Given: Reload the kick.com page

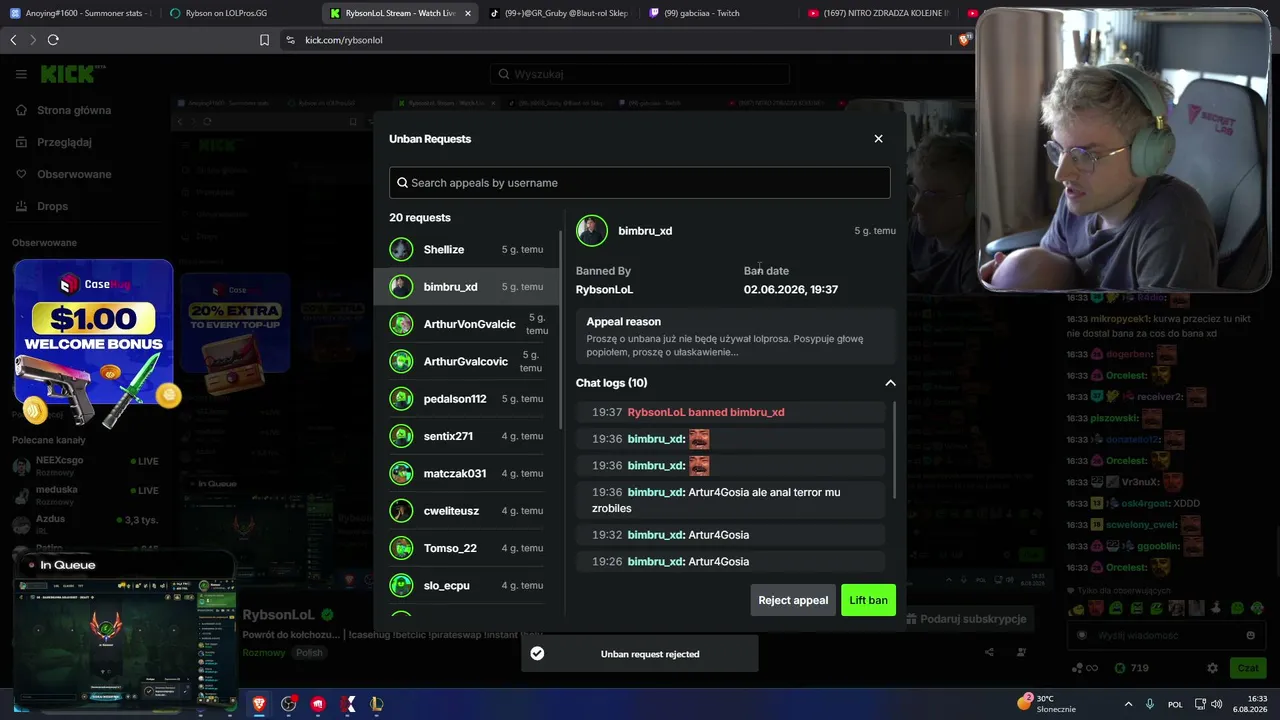Looking at the screenshot, I should pyautogui.click(x=53, y=40).
